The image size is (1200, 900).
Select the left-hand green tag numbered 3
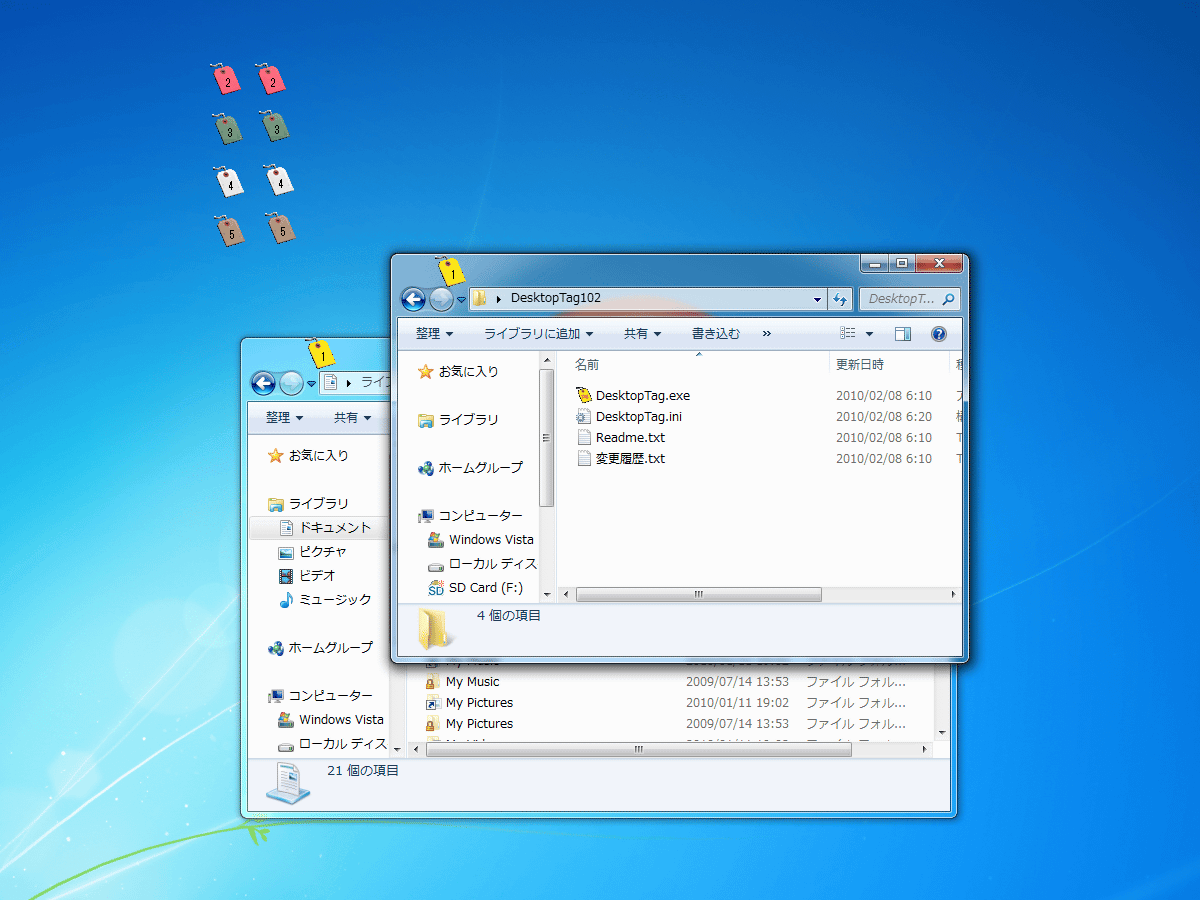pos(228,128)
